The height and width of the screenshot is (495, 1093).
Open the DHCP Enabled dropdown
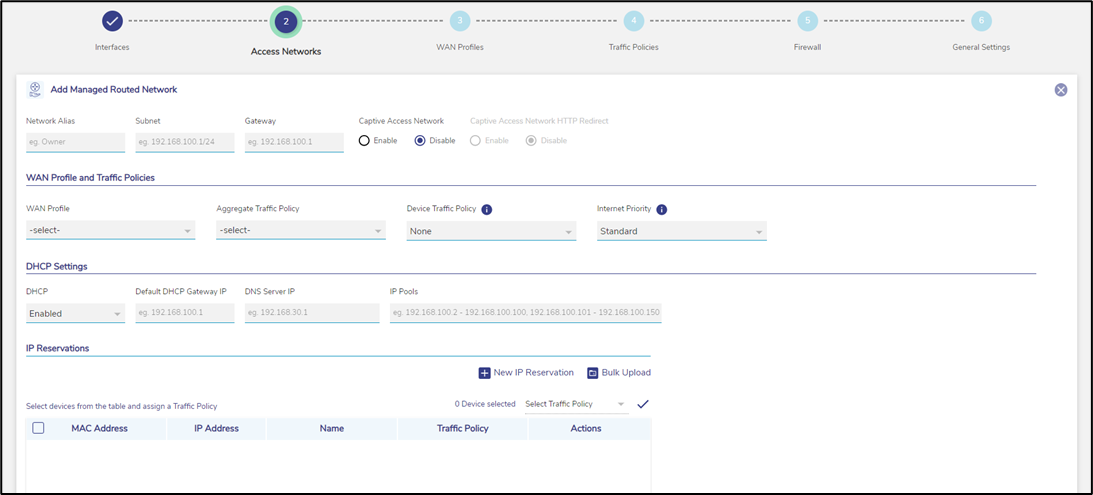click(75, 314)
